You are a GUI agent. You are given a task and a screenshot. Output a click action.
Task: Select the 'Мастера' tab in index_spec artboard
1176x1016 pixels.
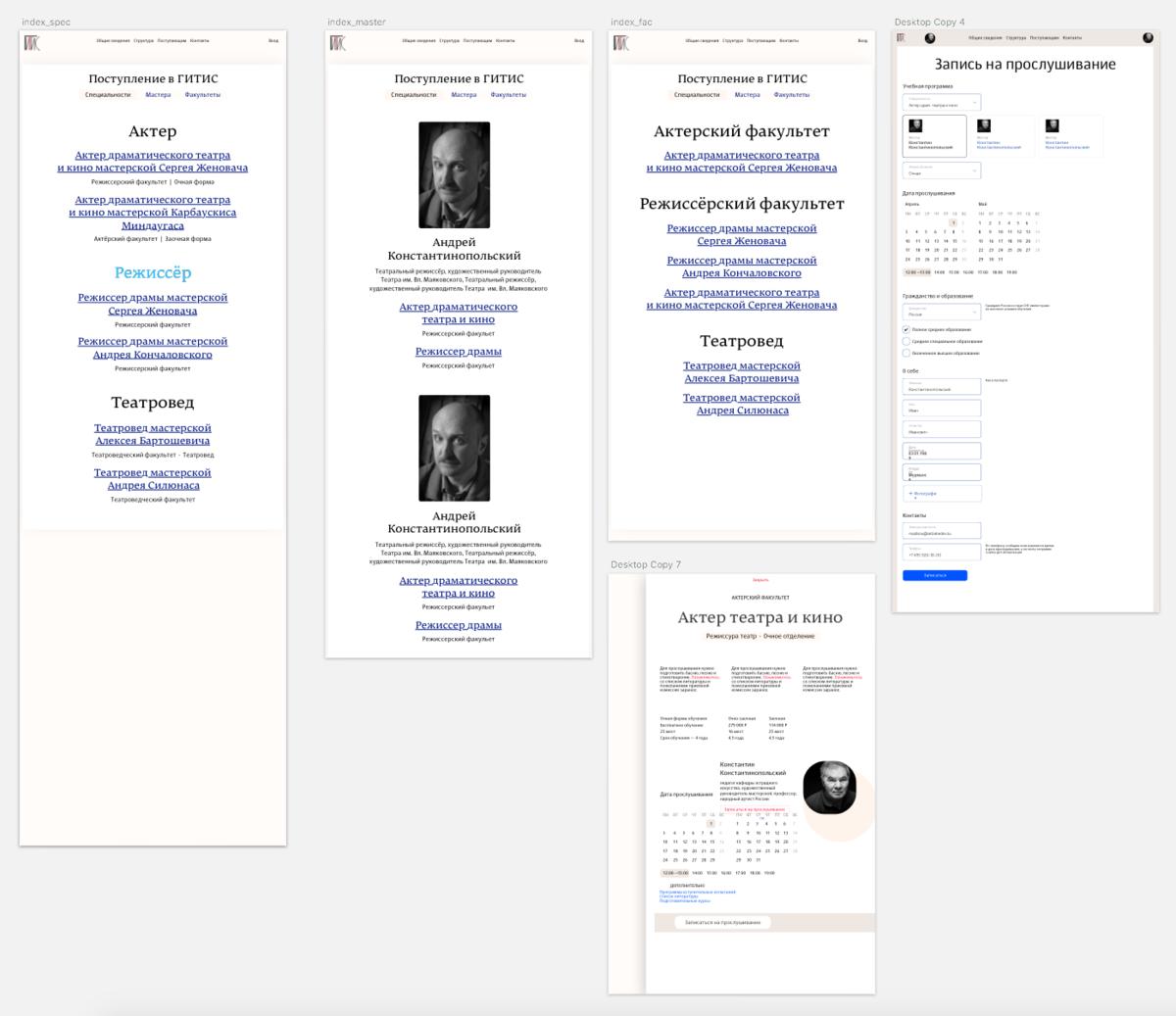pos(158,95)
